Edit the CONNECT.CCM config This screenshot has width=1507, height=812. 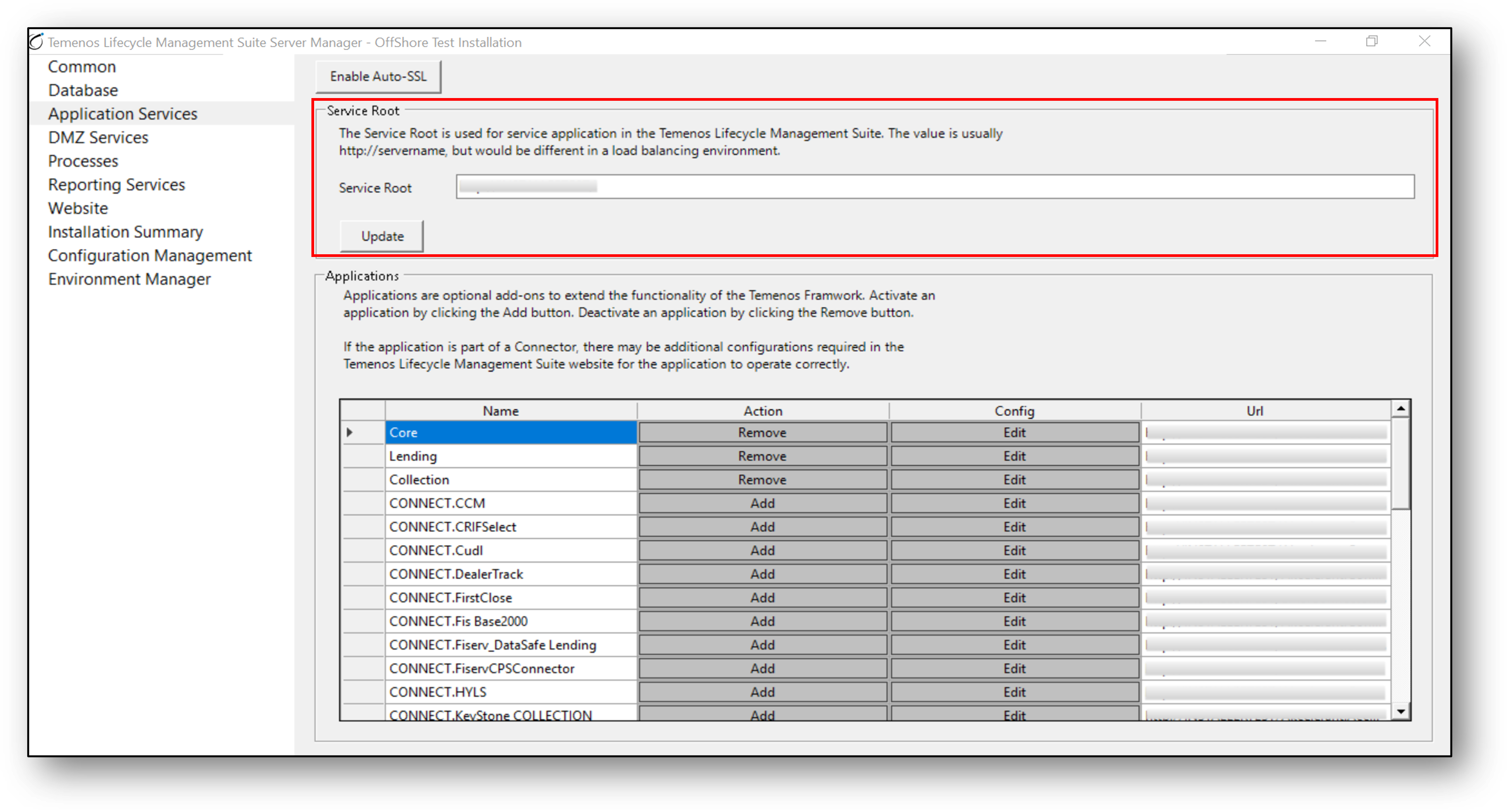tap(1014, 503)
